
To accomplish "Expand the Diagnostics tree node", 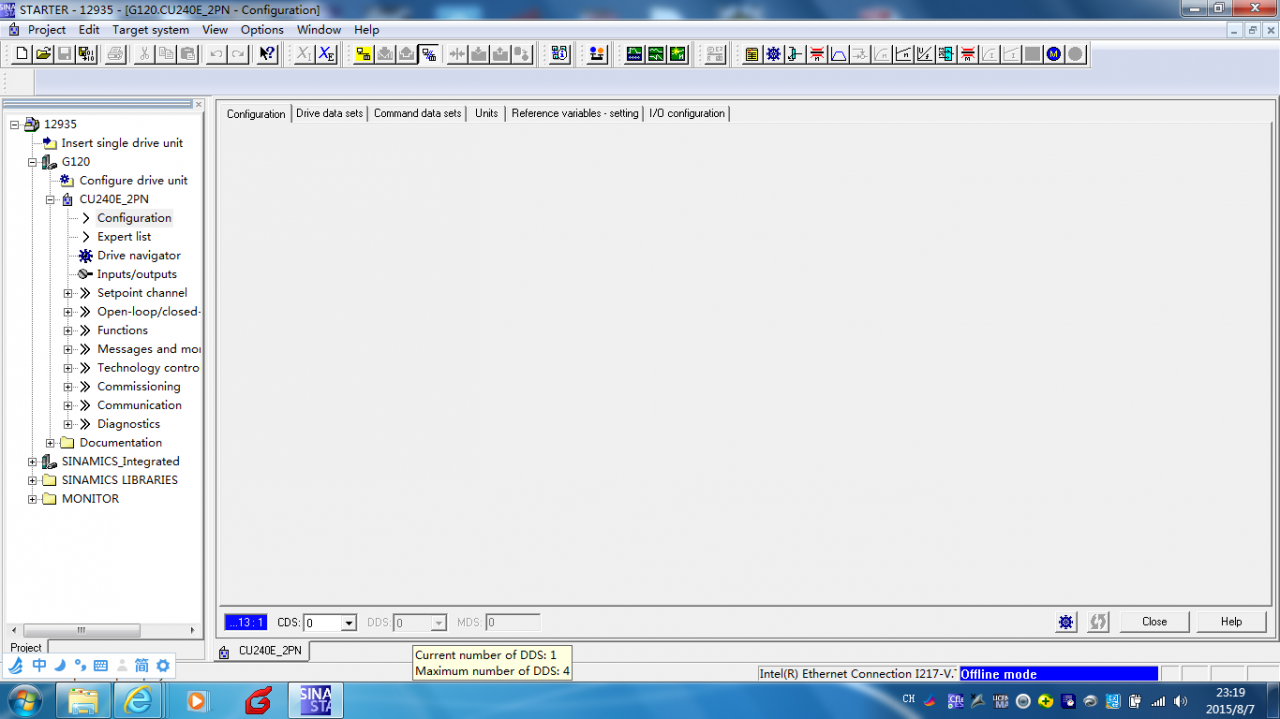I will click(69, 424).
